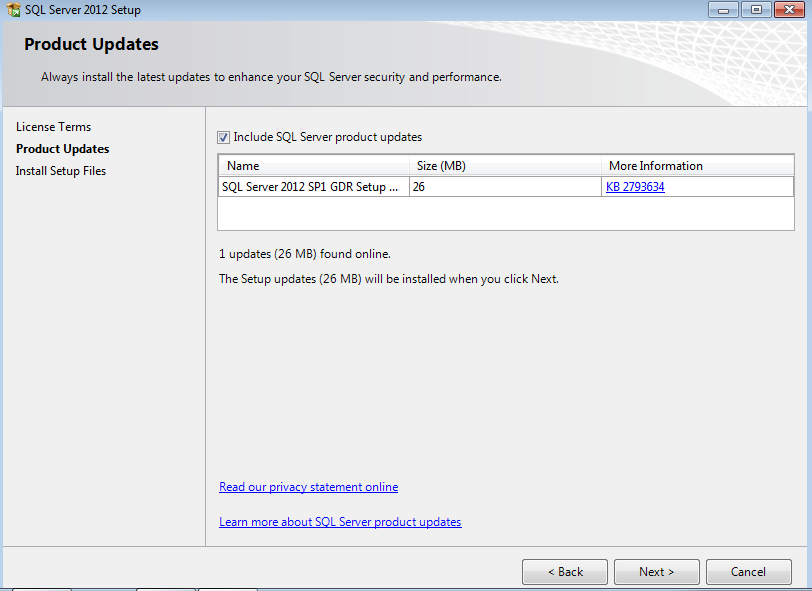Select Product Updates step in sidebar
The image size is (812, 591).
62,149
